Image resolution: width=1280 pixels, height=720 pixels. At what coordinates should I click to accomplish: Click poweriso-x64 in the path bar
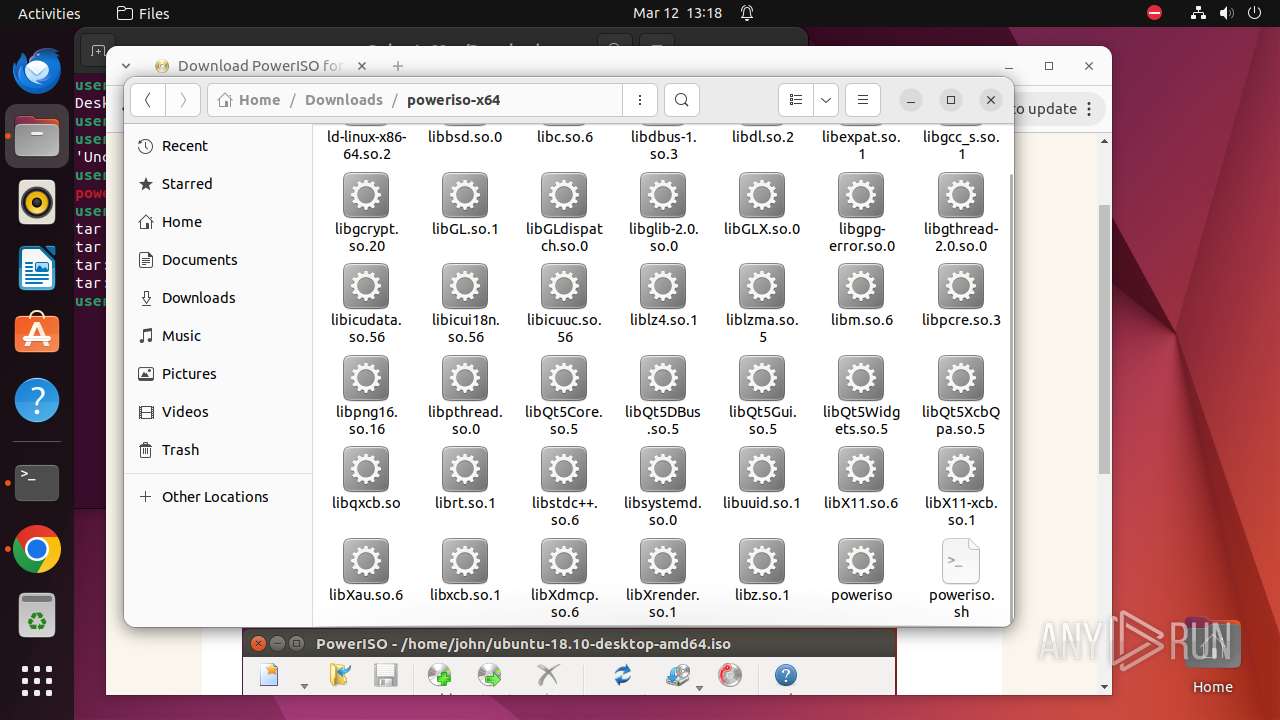tap(453, 100)
